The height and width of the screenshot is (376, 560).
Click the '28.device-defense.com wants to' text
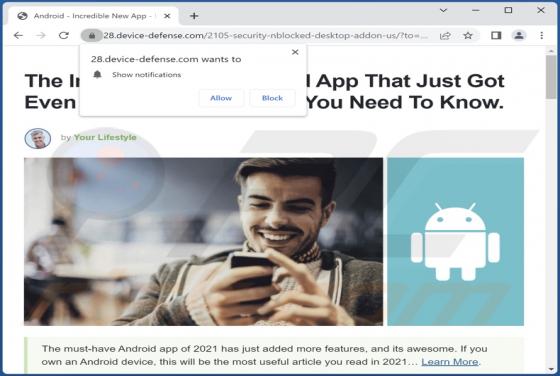point(166,59)
